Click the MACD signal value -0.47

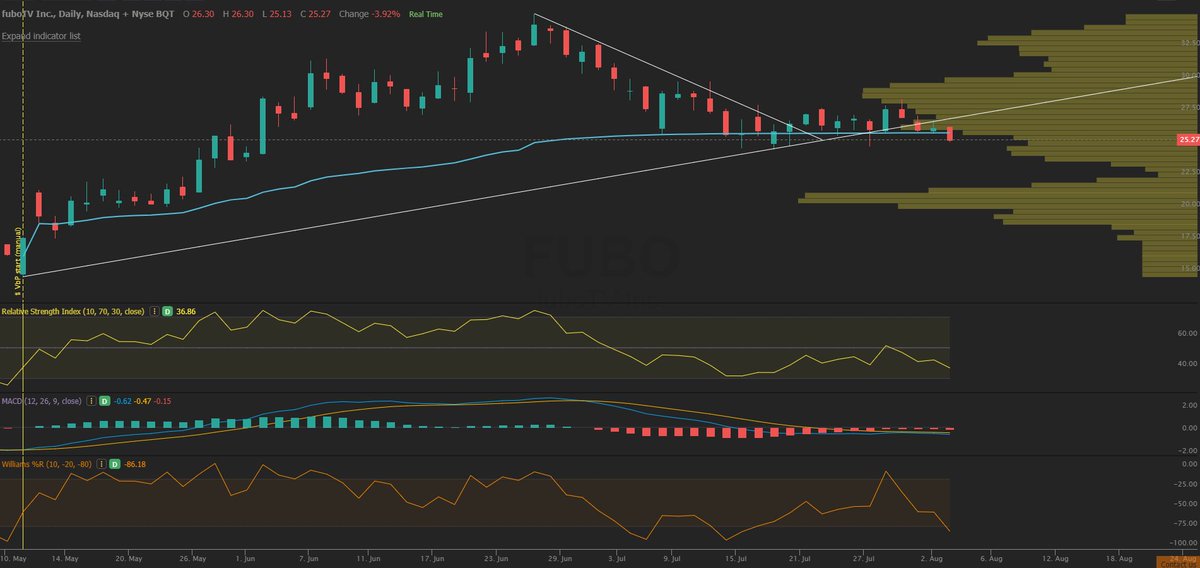(x=144, y=399)
